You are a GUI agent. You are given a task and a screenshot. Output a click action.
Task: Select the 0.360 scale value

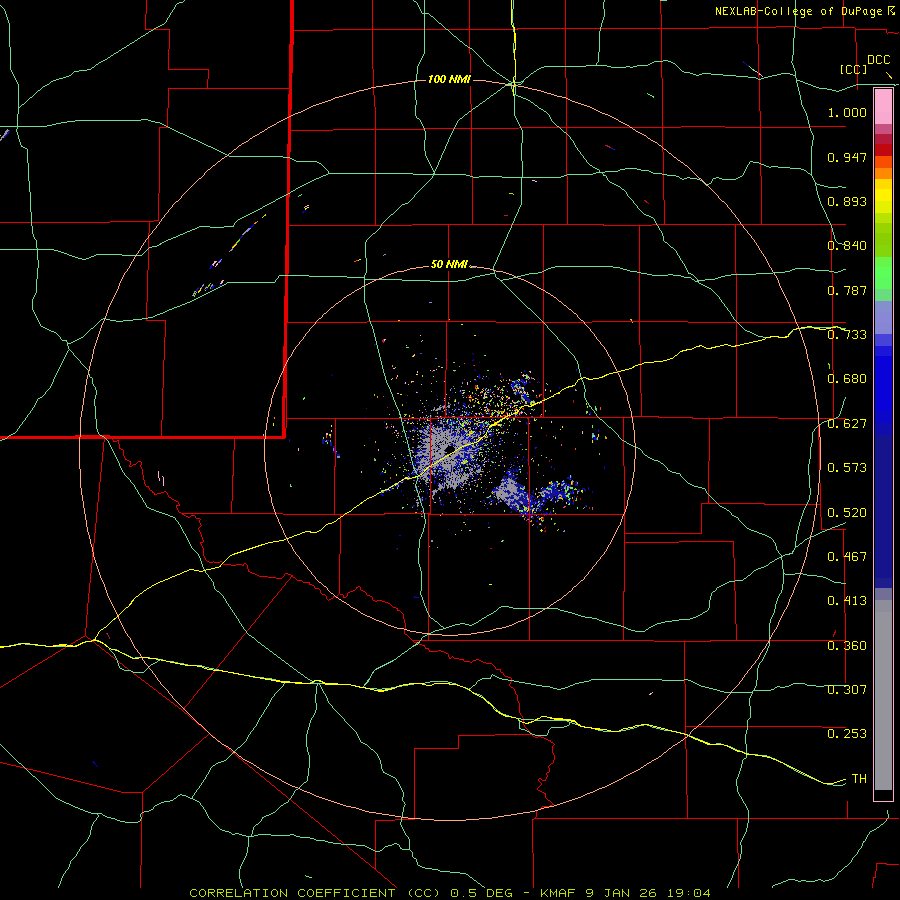point(847,646)
